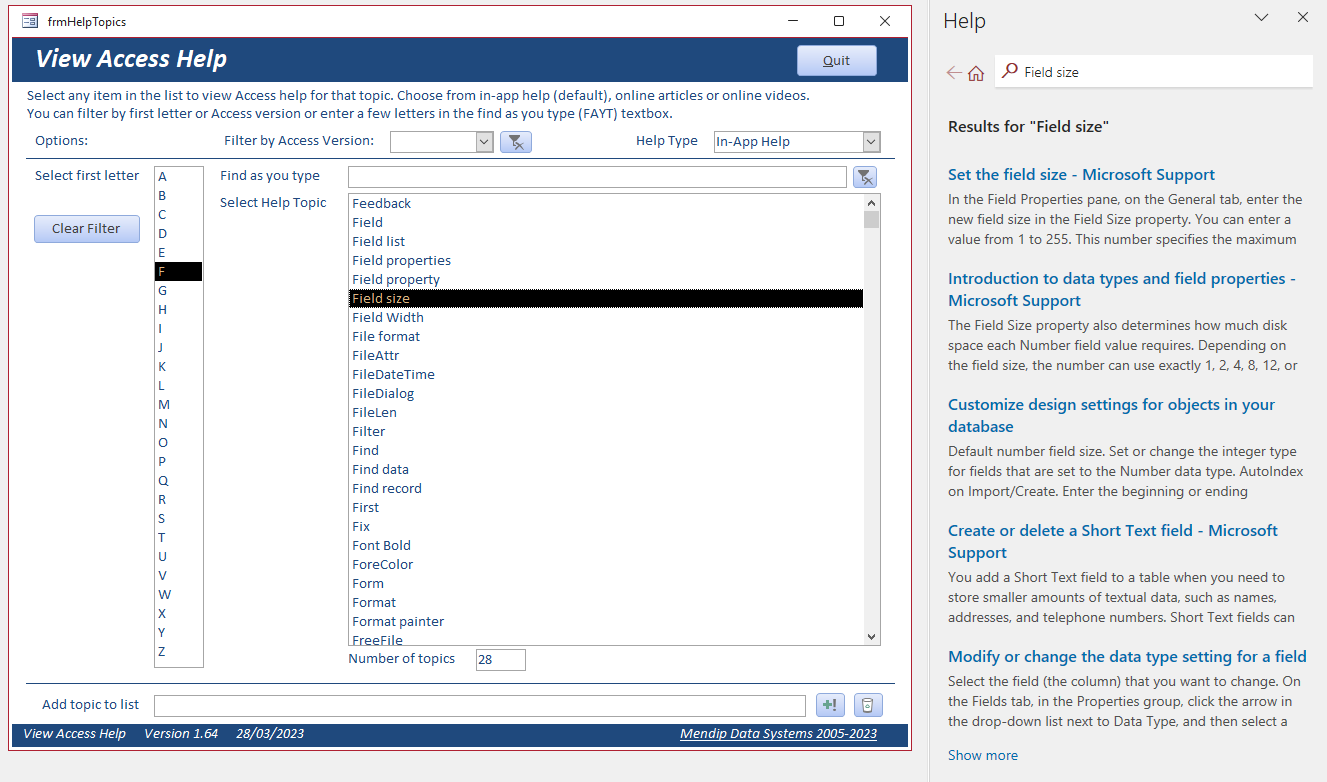1327x782 pixels.
Task: Click the Help search magnifier icon
Action: pos(1010,71)
